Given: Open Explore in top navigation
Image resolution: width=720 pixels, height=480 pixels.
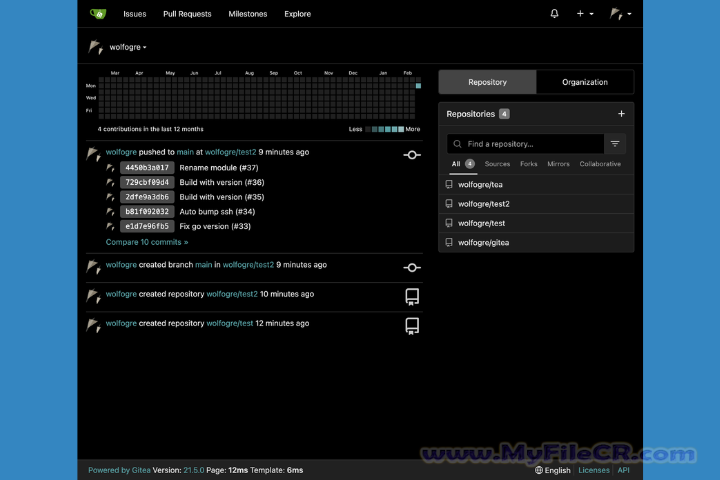Looking at the screenshot, I should (297, 14).
